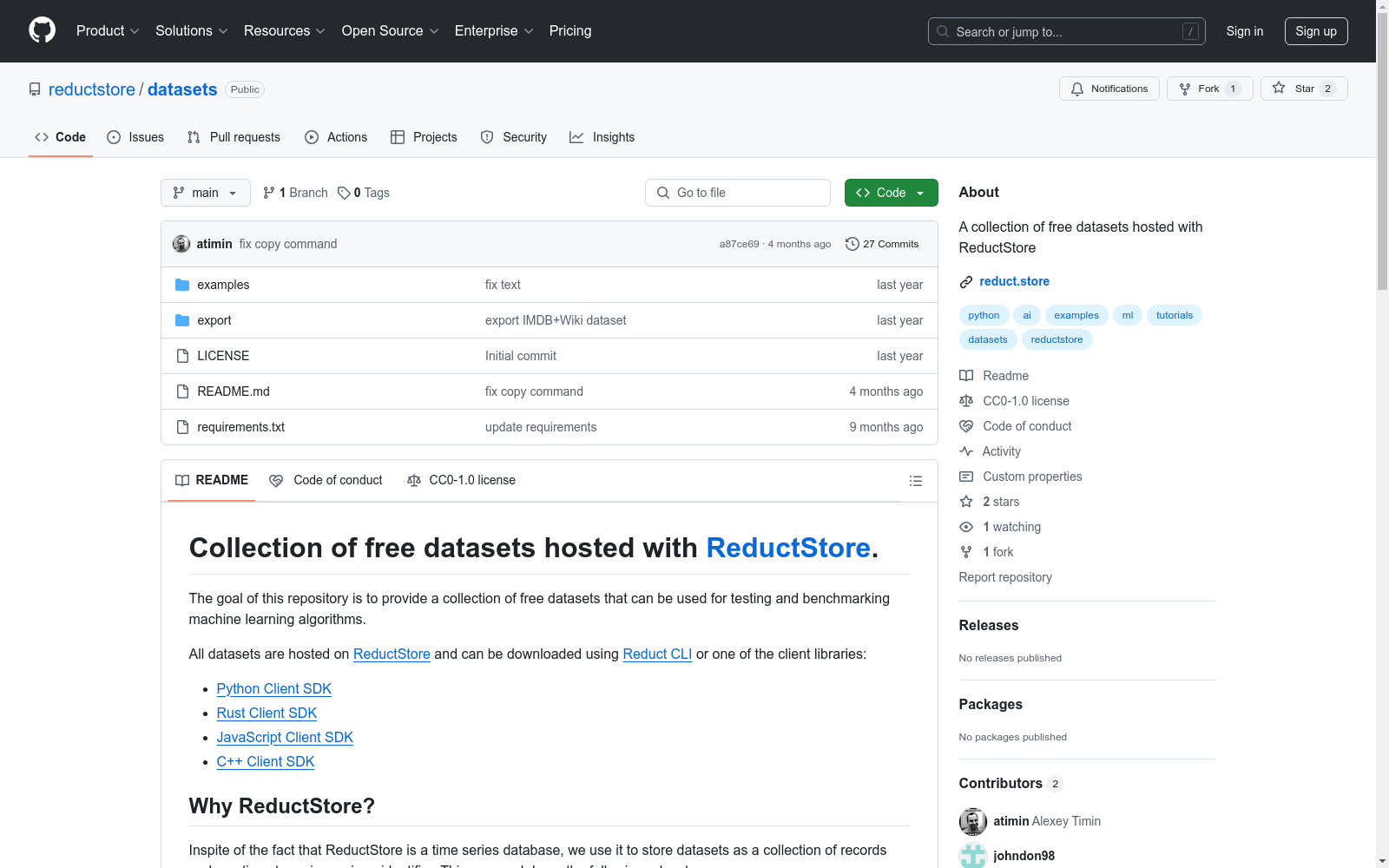Click the pulse icon beside Activity

tap(966, 451)
